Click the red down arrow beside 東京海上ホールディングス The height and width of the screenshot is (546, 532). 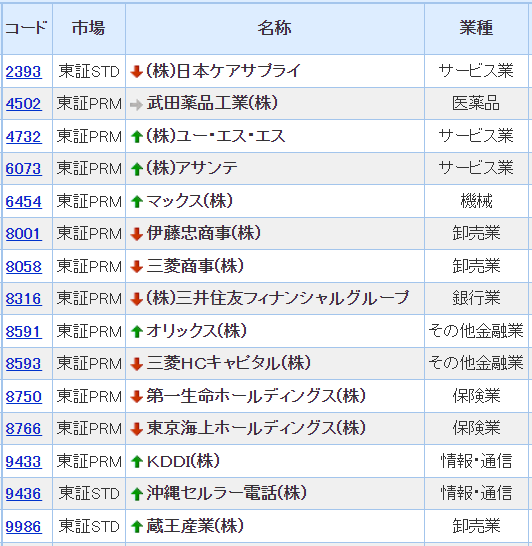136,429
